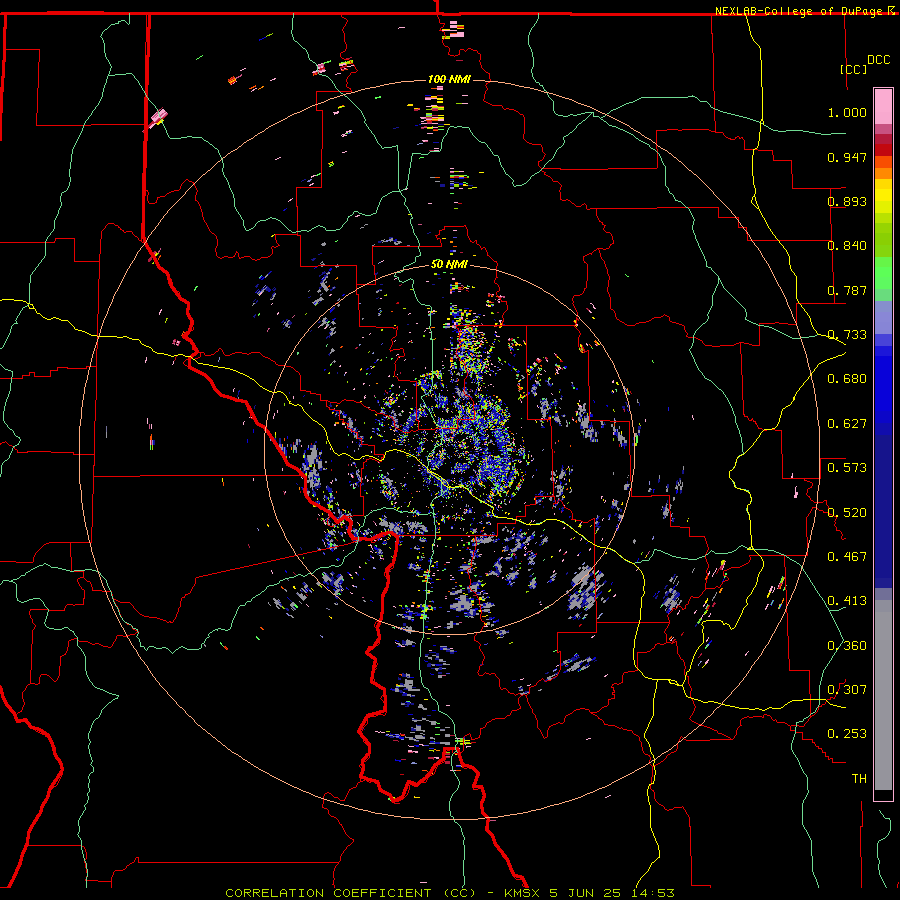Select the "0.840" scale value

pos(847,246)
